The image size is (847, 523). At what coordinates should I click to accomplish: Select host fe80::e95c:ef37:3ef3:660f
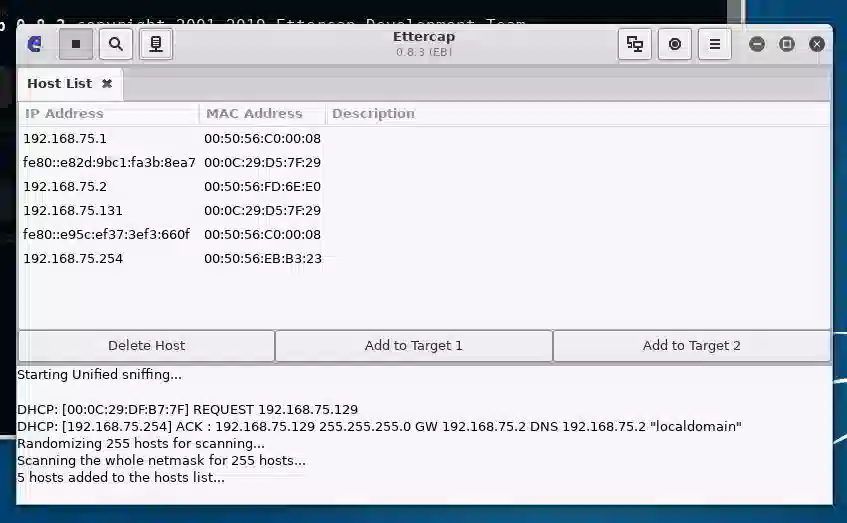(x=424, y=234)
